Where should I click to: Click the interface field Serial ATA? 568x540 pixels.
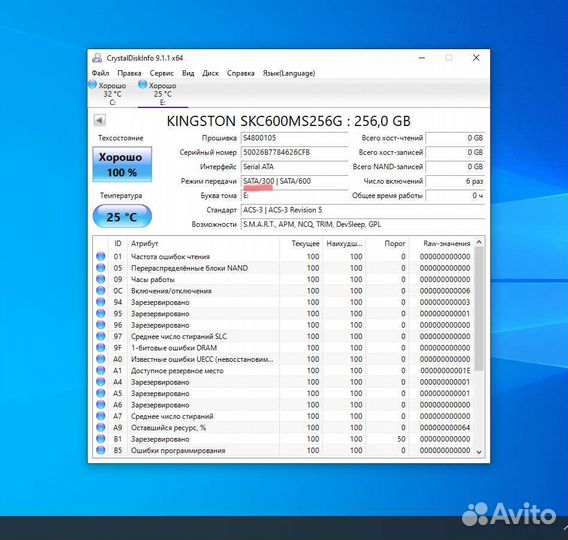[294, 167]
